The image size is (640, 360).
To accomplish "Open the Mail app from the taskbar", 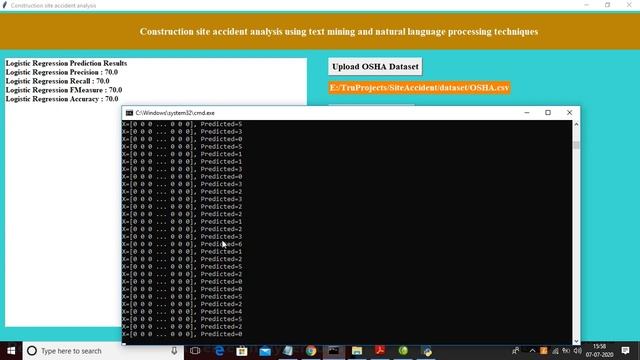I will [x=265, y=351].
